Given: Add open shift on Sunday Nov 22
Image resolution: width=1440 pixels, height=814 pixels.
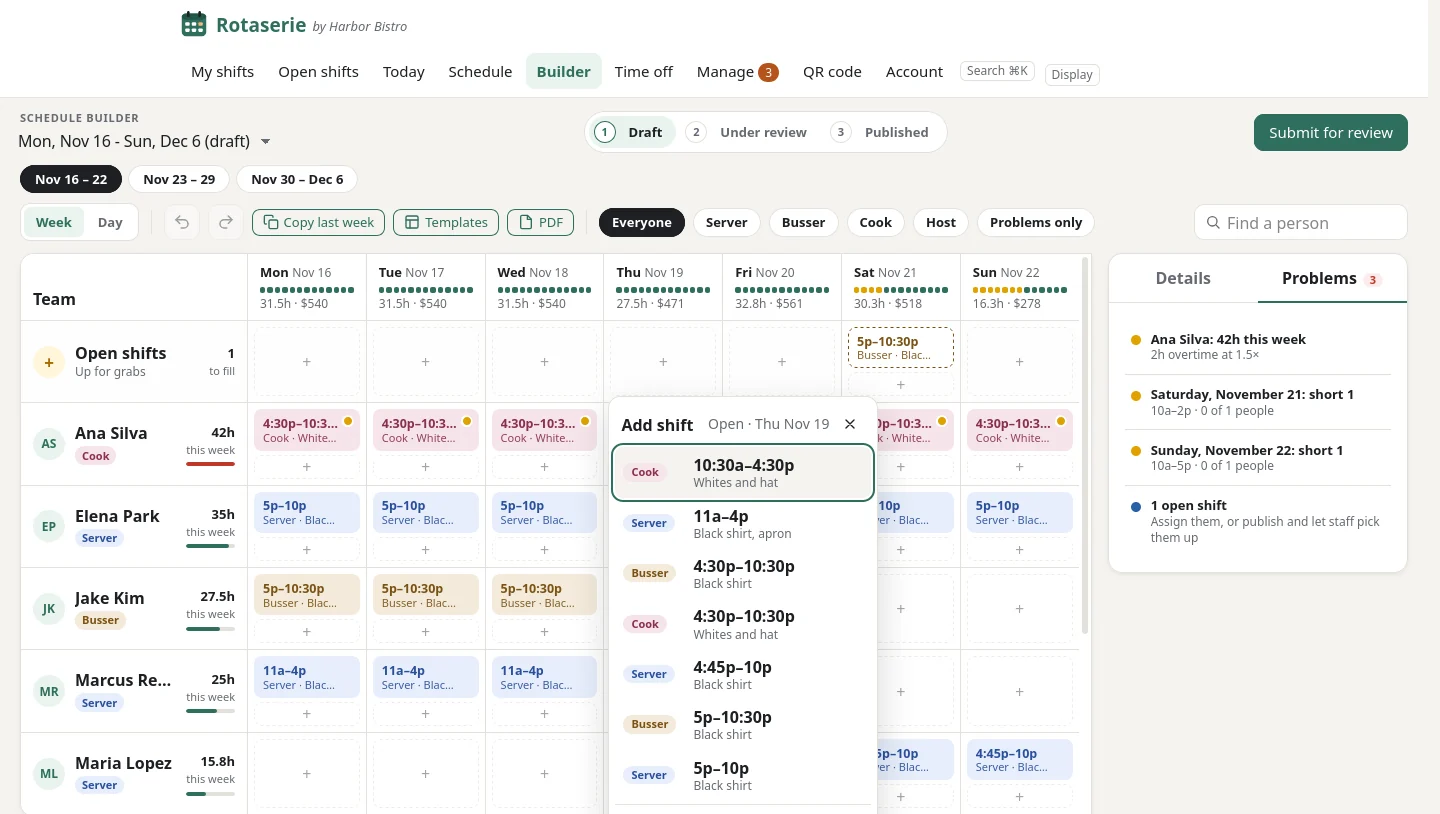Looking at the screenshot, I should pos(1020,362).
